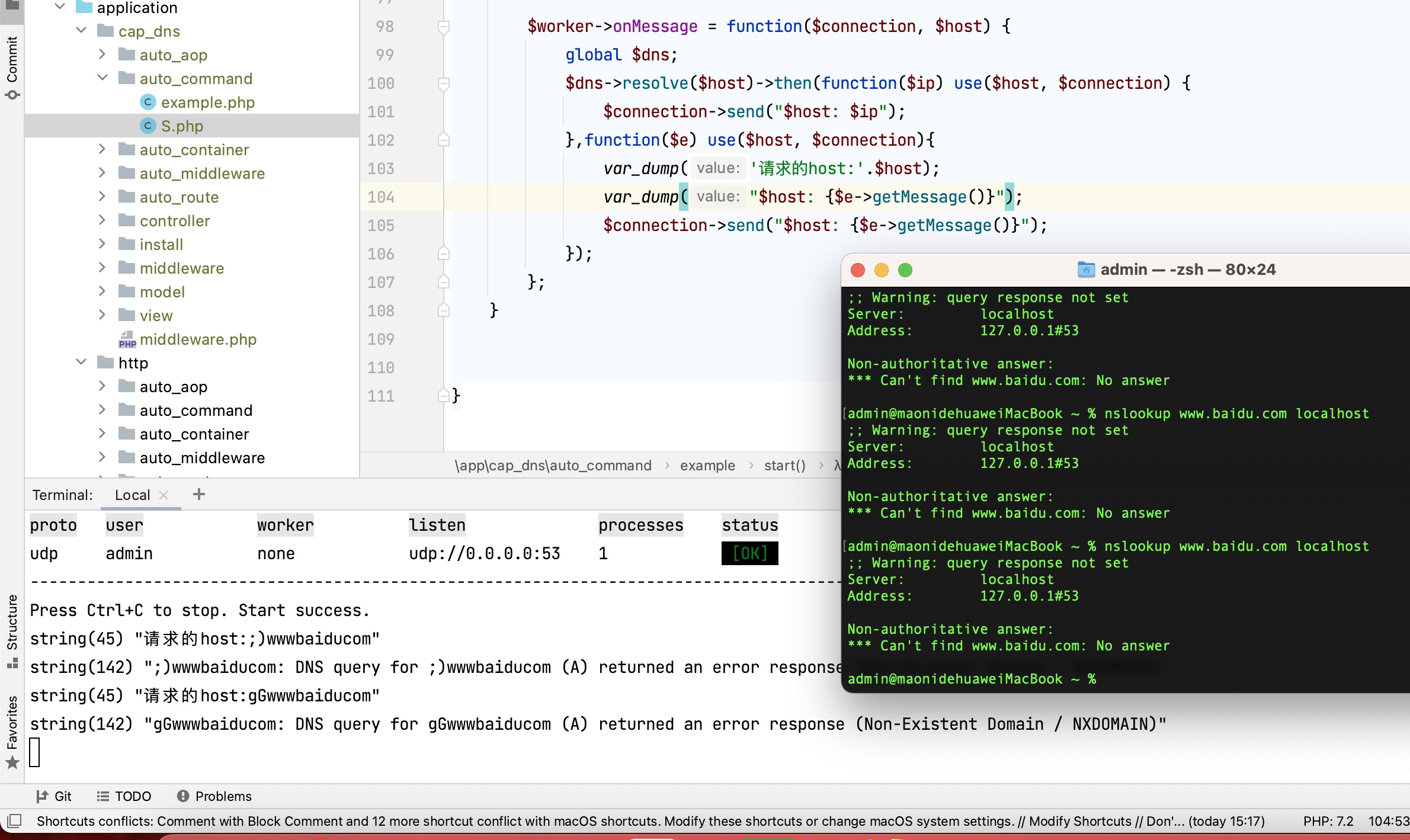Click the example breadcrumb item
Viewport: 1410px width, 840px height.
click(707, 466)
